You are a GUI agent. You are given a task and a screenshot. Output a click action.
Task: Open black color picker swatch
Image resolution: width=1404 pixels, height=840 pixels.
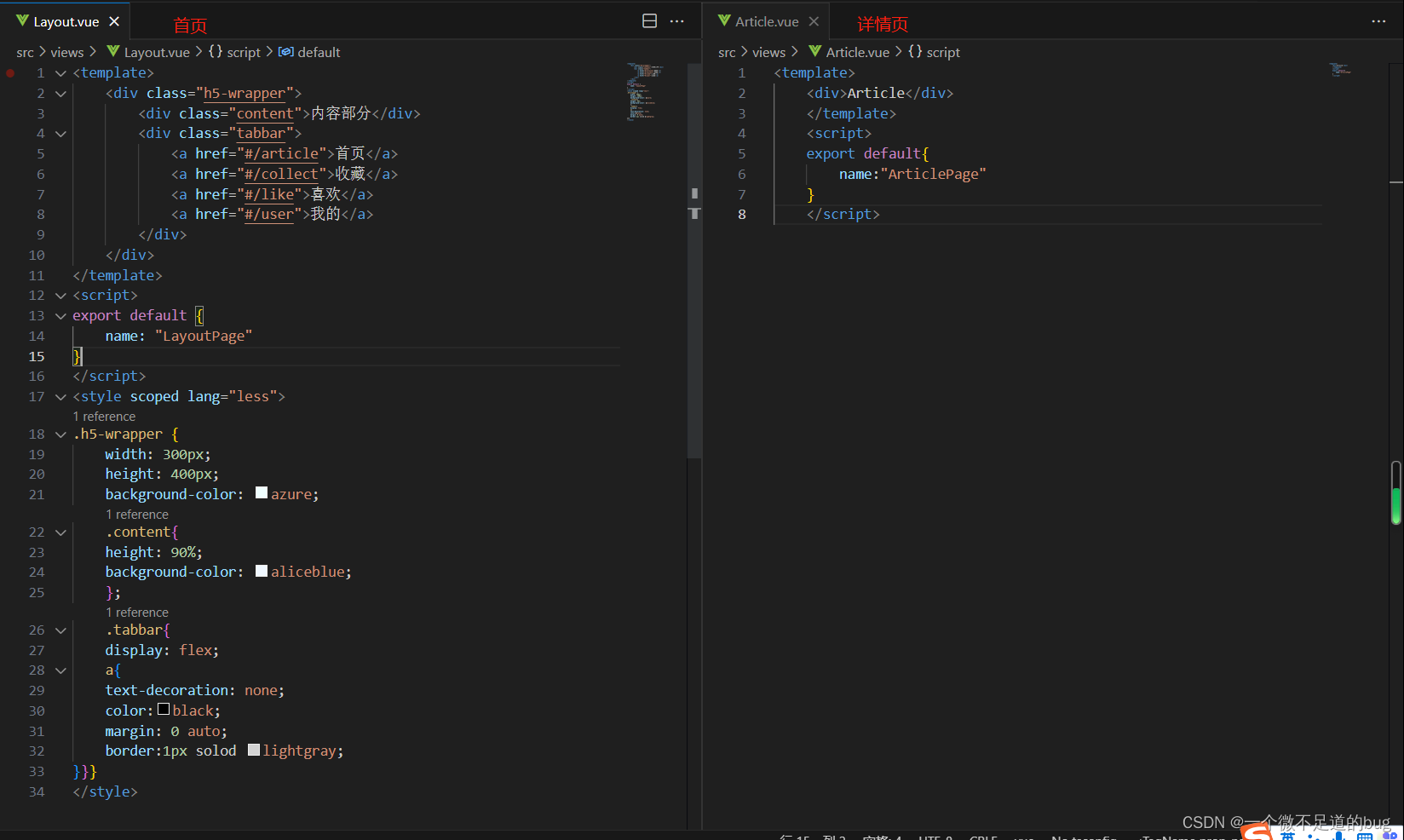point(164,709)
